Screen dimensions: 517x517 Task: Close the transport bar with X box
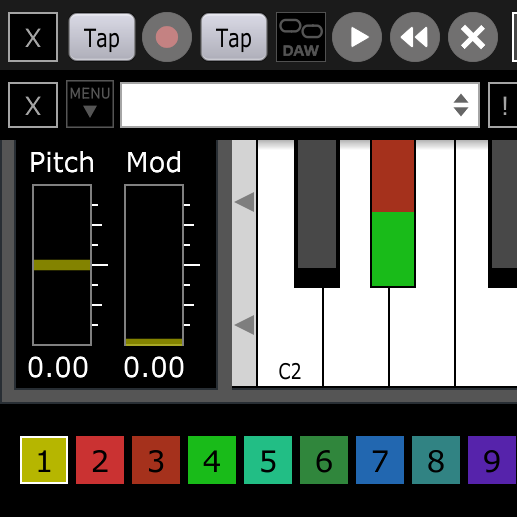click(x=33, y=37)
